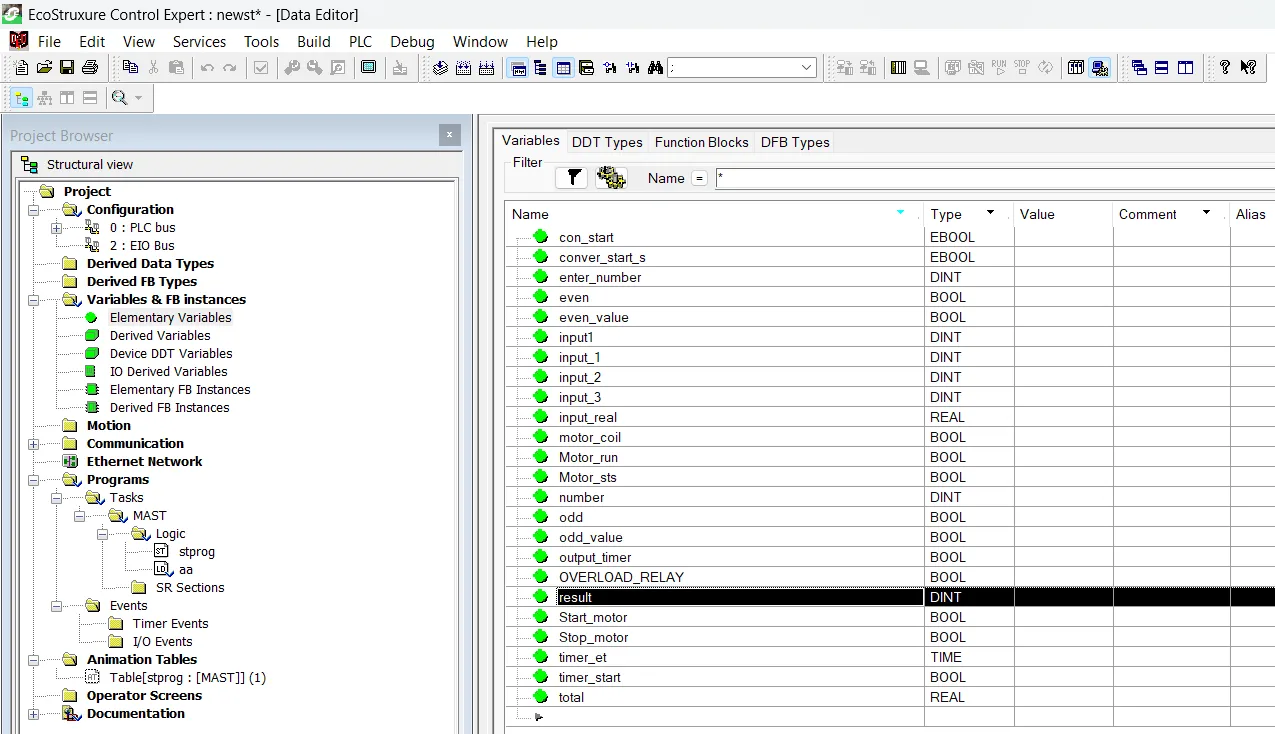Expand the Documentation tree node
1275x734 pixels.
[33, 714]
